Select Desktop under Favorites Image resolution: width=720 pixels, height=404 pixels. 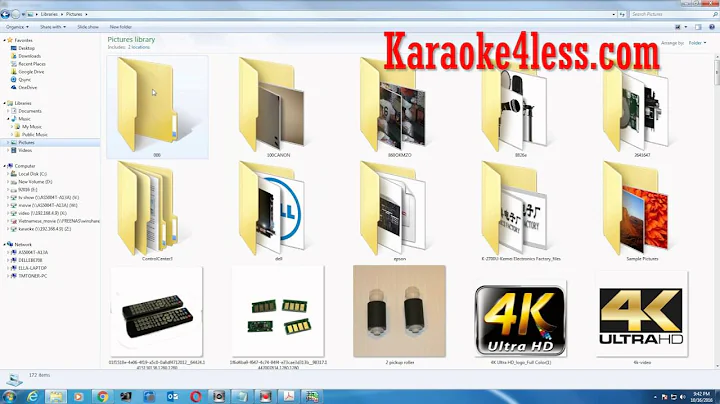click(x=26, y=48)
